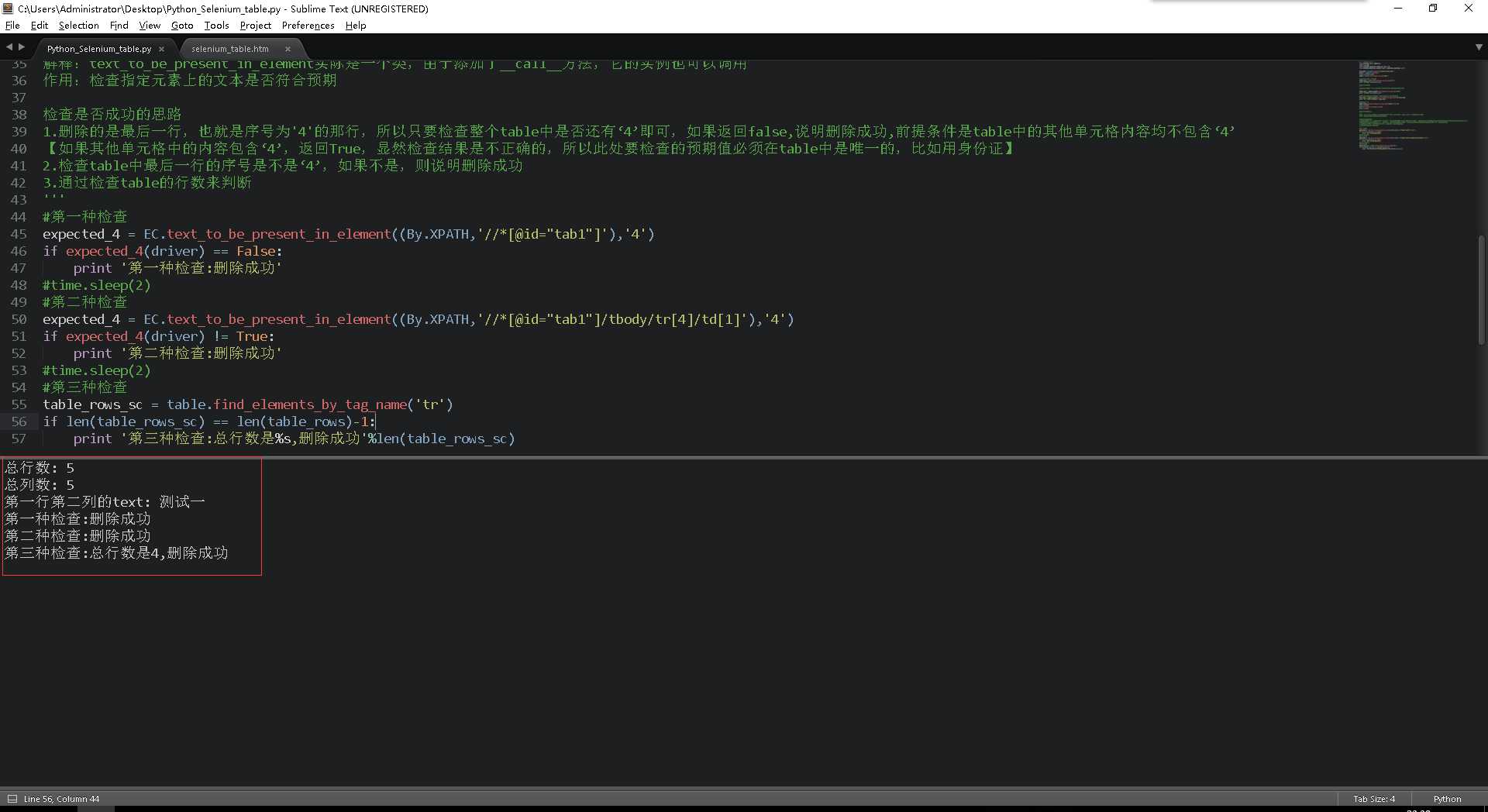Click line number 39 in gutter
The width and height of the screenshot is (1488, 812).
point(19,132)
